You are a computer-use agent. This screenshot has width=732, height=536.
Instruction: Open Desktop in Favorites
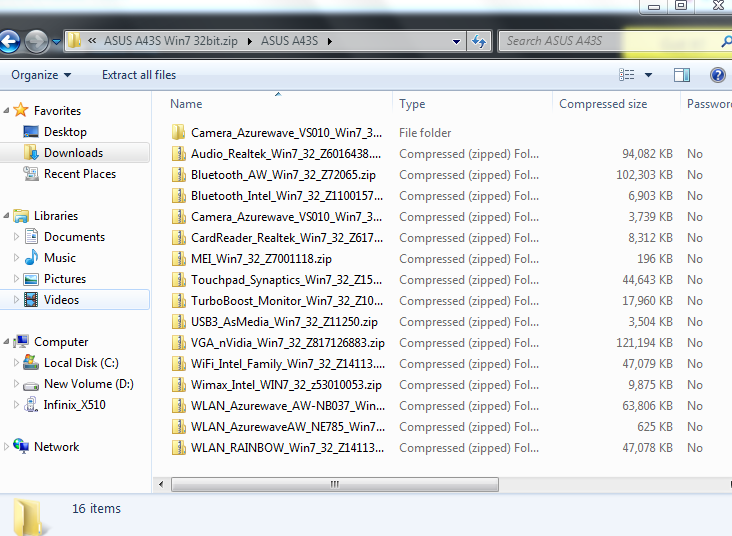tap(65, 132)
